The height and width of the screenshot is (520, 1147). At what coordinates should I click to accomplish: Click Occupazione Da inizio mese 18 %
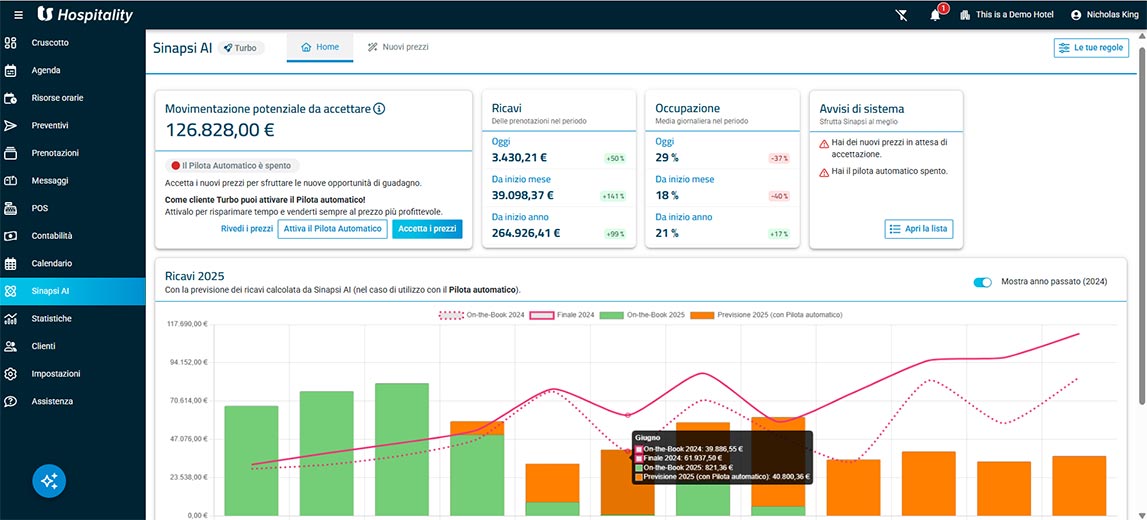click(x=666, y=195)
